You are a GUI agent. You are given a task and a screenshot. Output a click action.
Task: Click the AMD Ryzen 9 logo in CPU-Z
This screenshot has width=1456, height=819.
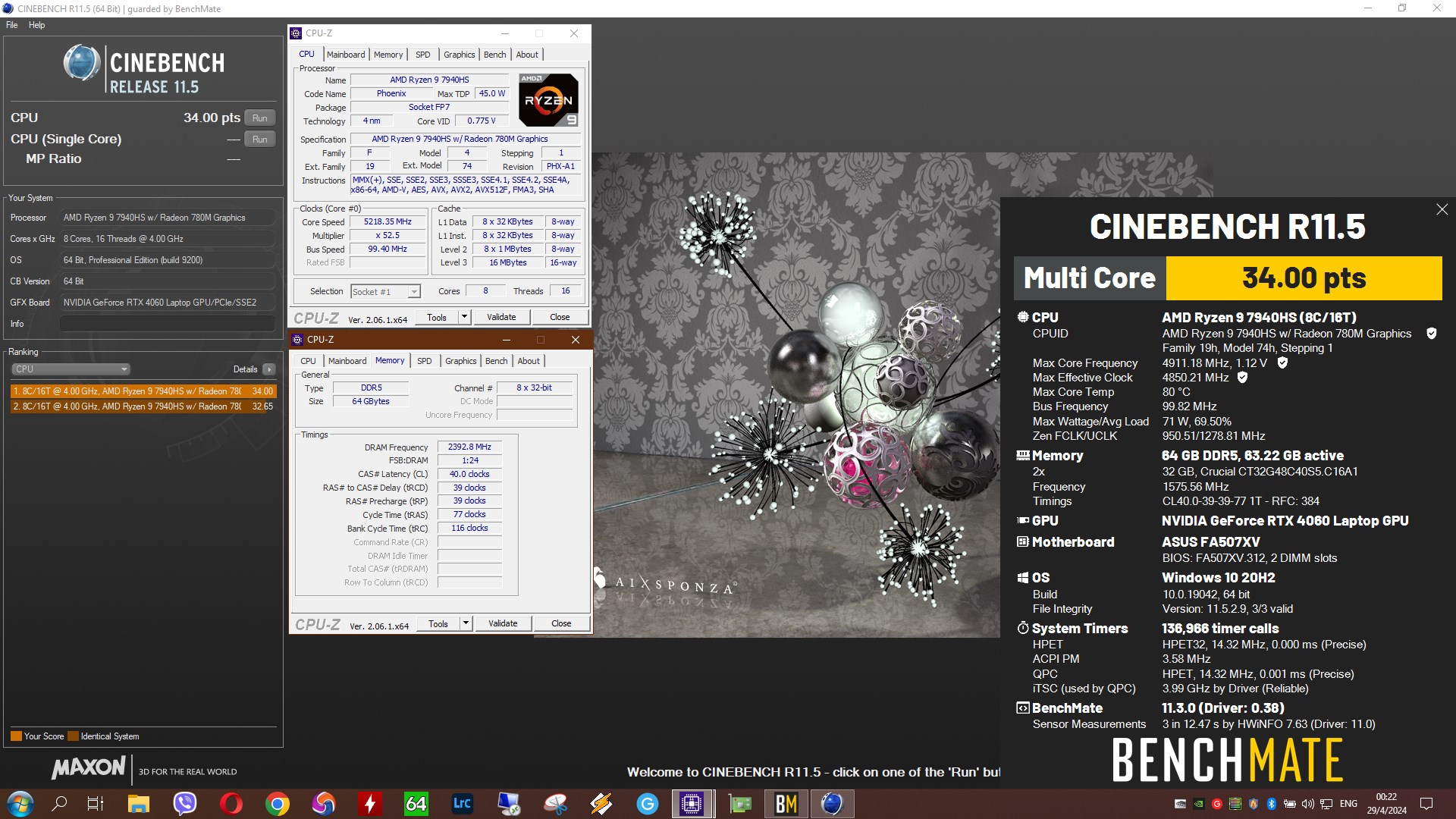548,99
